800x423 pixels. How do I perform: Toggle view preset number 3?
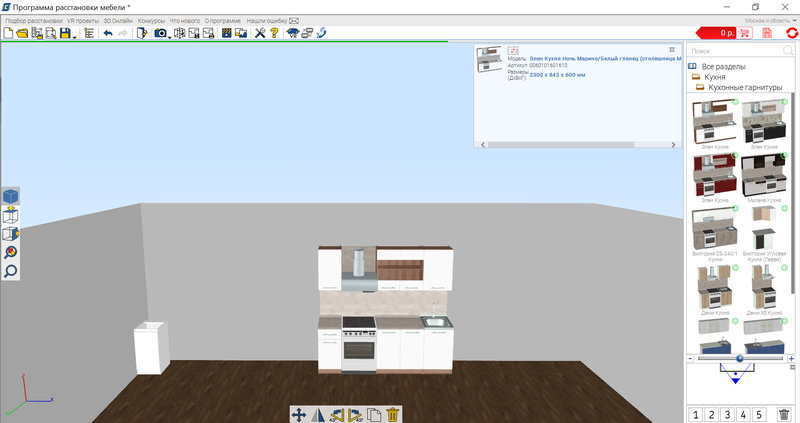pyautogui.click(x=728, y=415)
